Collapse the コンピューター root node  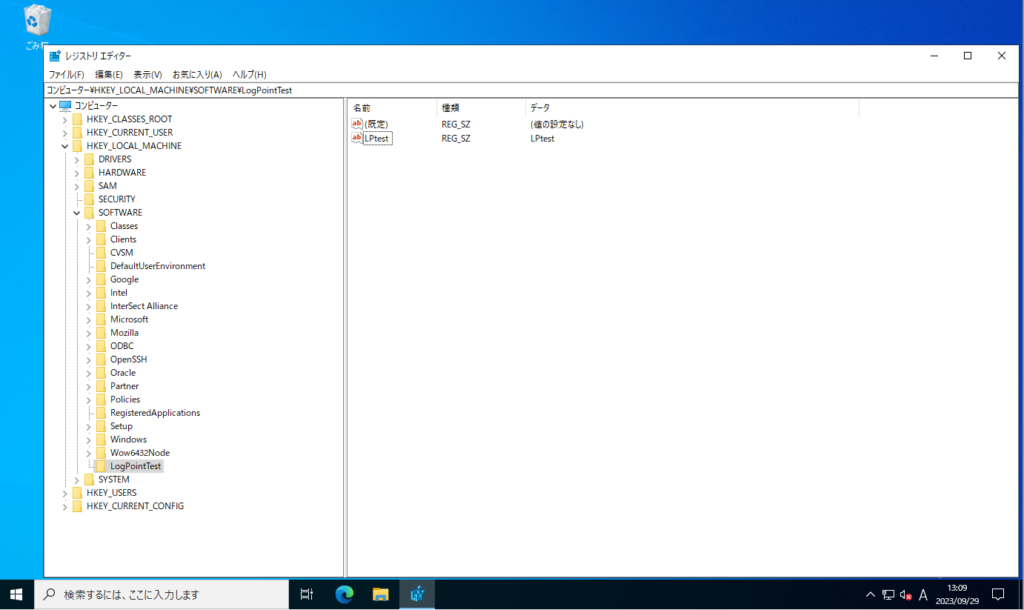point(53,106)
